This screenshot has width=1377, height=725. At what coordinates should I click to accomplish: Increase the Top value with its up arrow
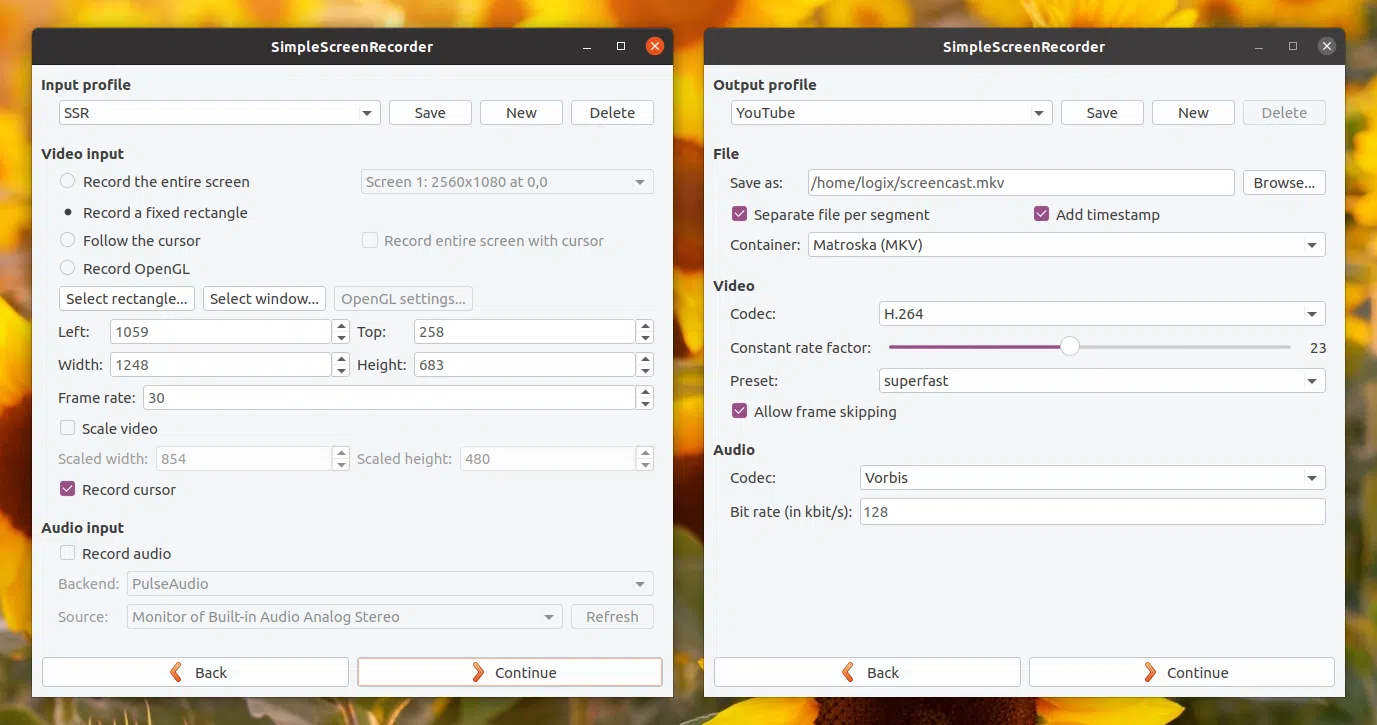pyautogui.click(x=645, y=326)
